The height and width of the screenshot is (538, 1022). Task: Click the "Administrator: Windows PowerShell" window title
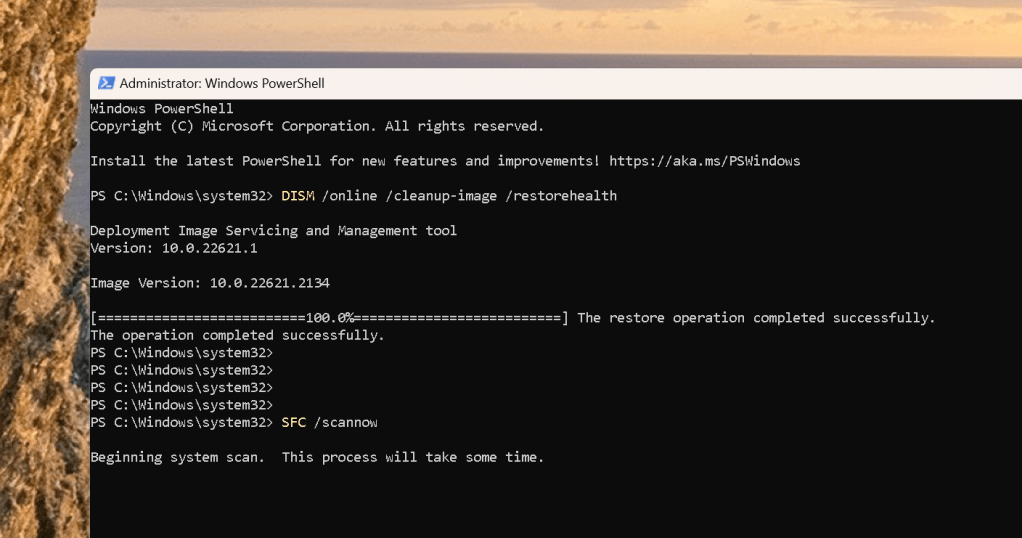(x=222, y=83)
